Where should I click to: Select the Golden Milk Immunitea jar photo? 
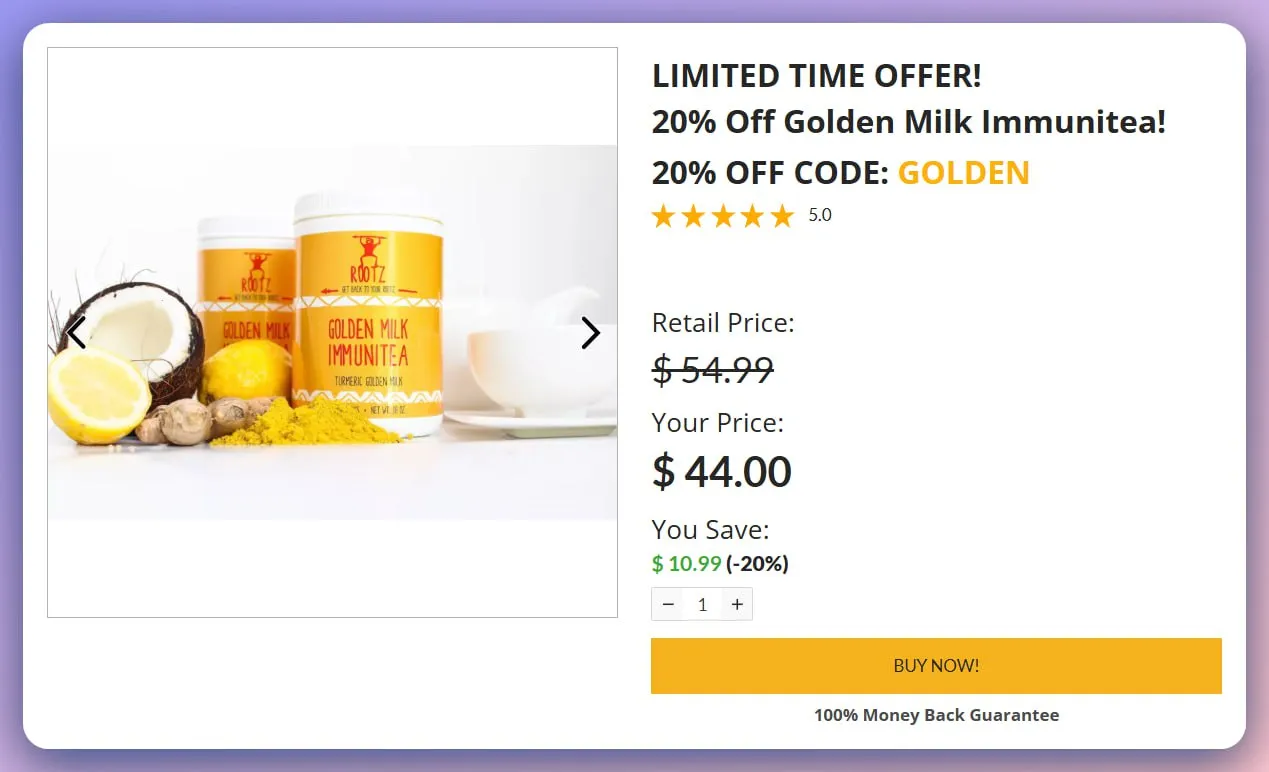[368, 320]
